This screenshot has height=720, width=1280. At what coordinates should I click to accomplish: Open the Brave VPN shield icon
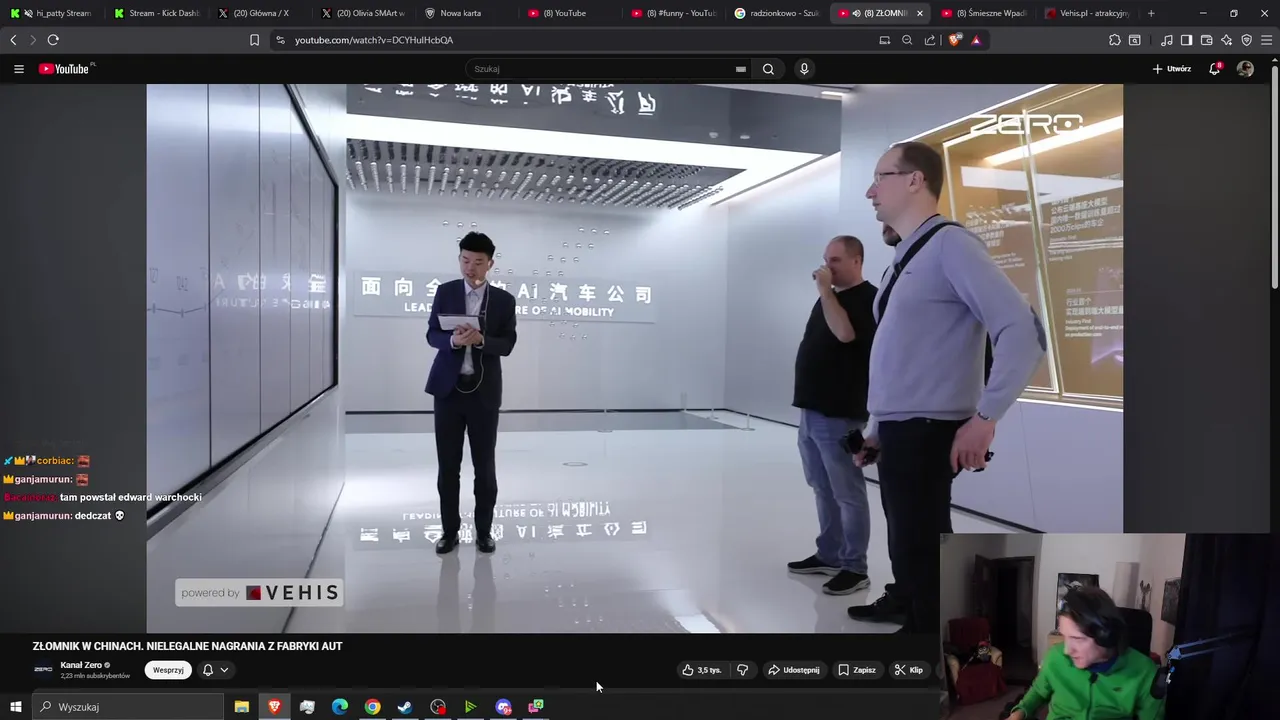click(x=1246, y=40)
